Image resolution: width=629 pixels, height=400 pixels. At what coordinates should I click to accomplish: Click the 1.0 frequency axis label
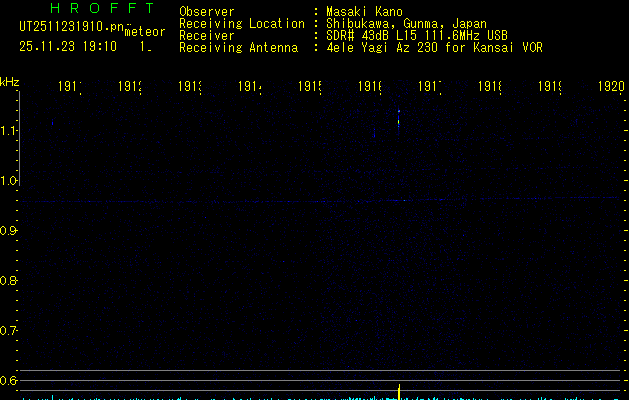point(8,181)
